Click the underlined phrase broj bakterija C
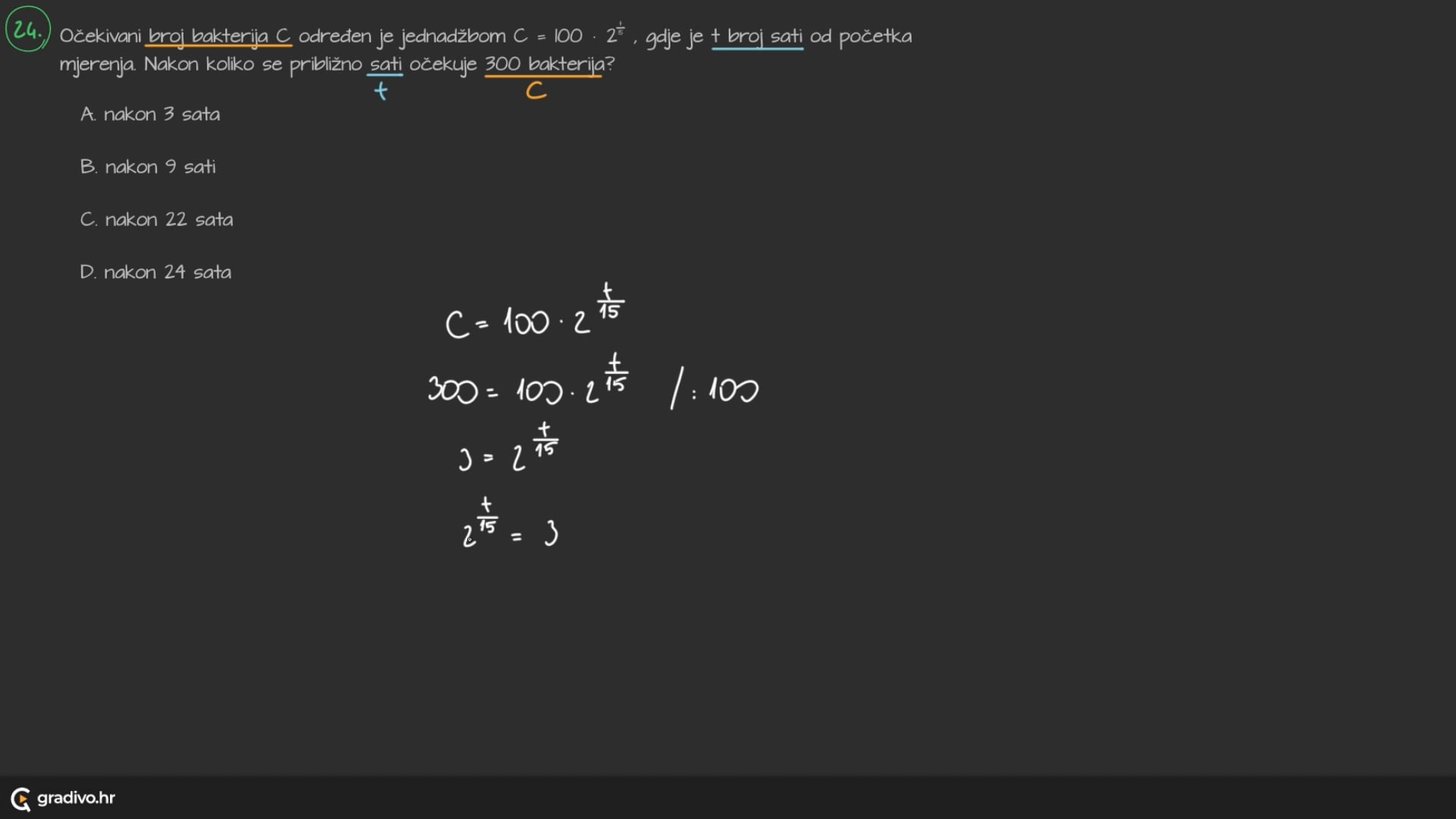Viewport: 1456px width, 819px height. pos(218,36)
